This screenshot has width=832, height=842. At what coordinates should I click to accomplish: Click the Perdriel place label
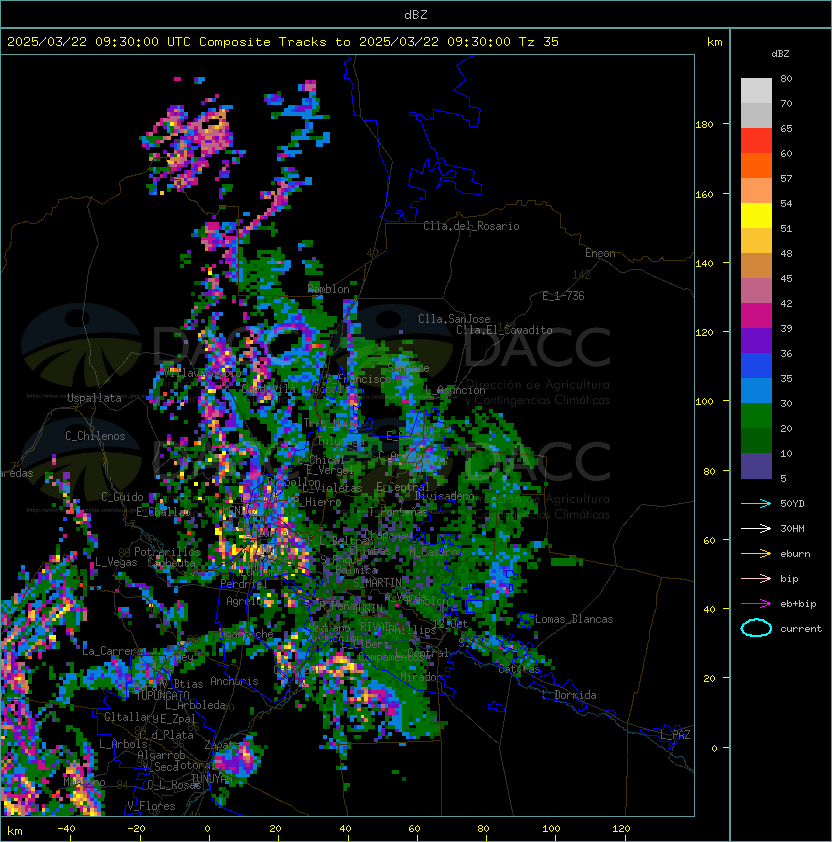tap(244, 583)
